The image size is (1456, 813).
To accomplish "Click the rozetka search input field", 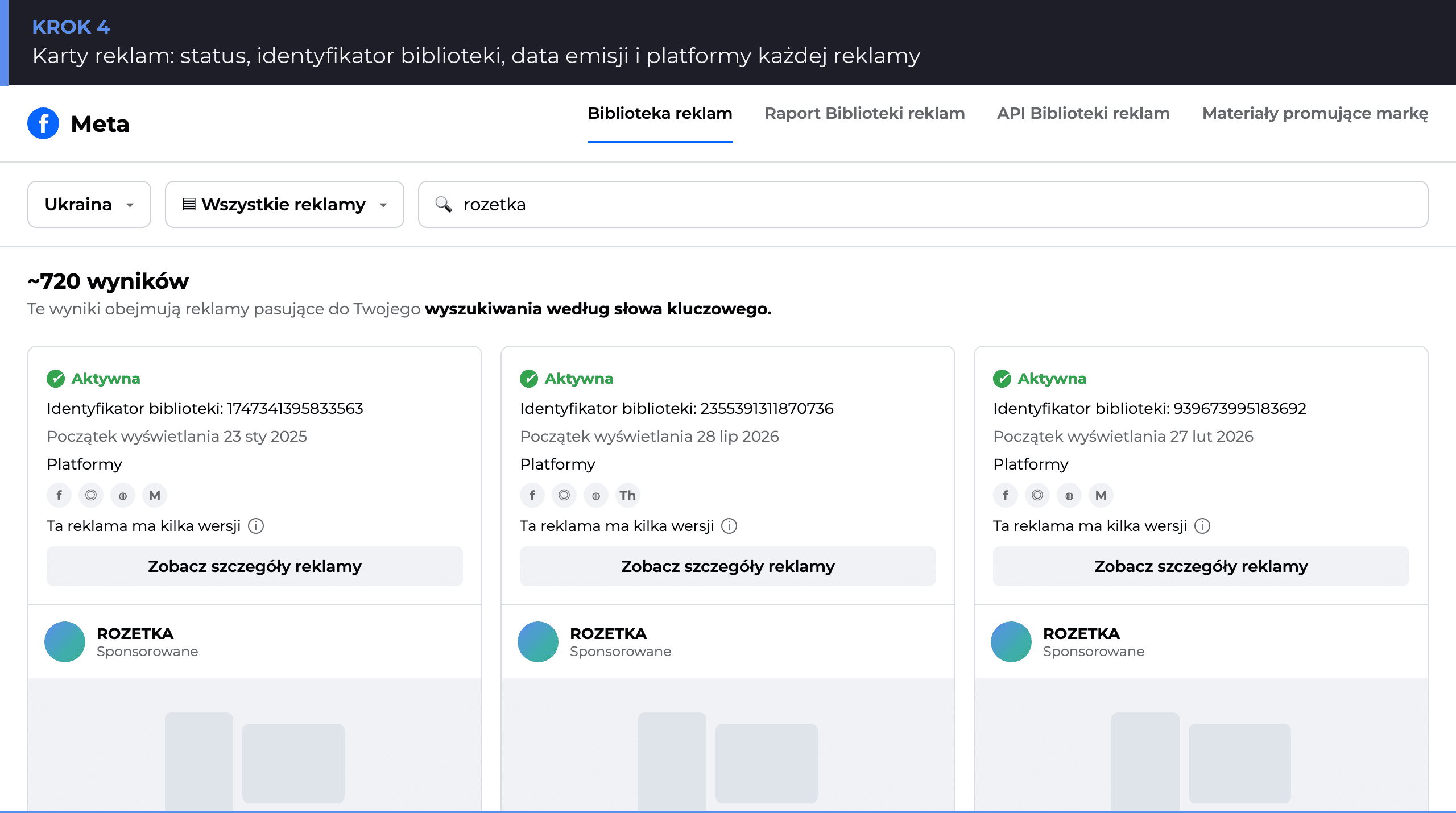I will point(923,204).
